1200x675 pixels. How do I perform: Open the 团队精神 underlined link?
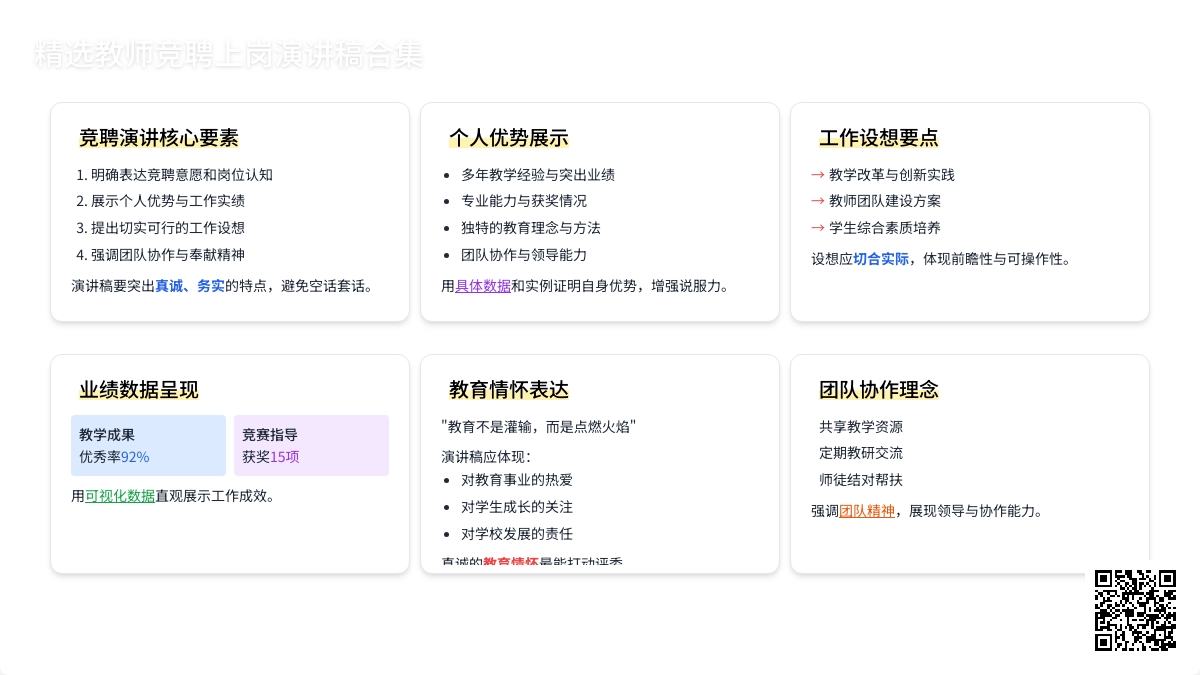867,511
